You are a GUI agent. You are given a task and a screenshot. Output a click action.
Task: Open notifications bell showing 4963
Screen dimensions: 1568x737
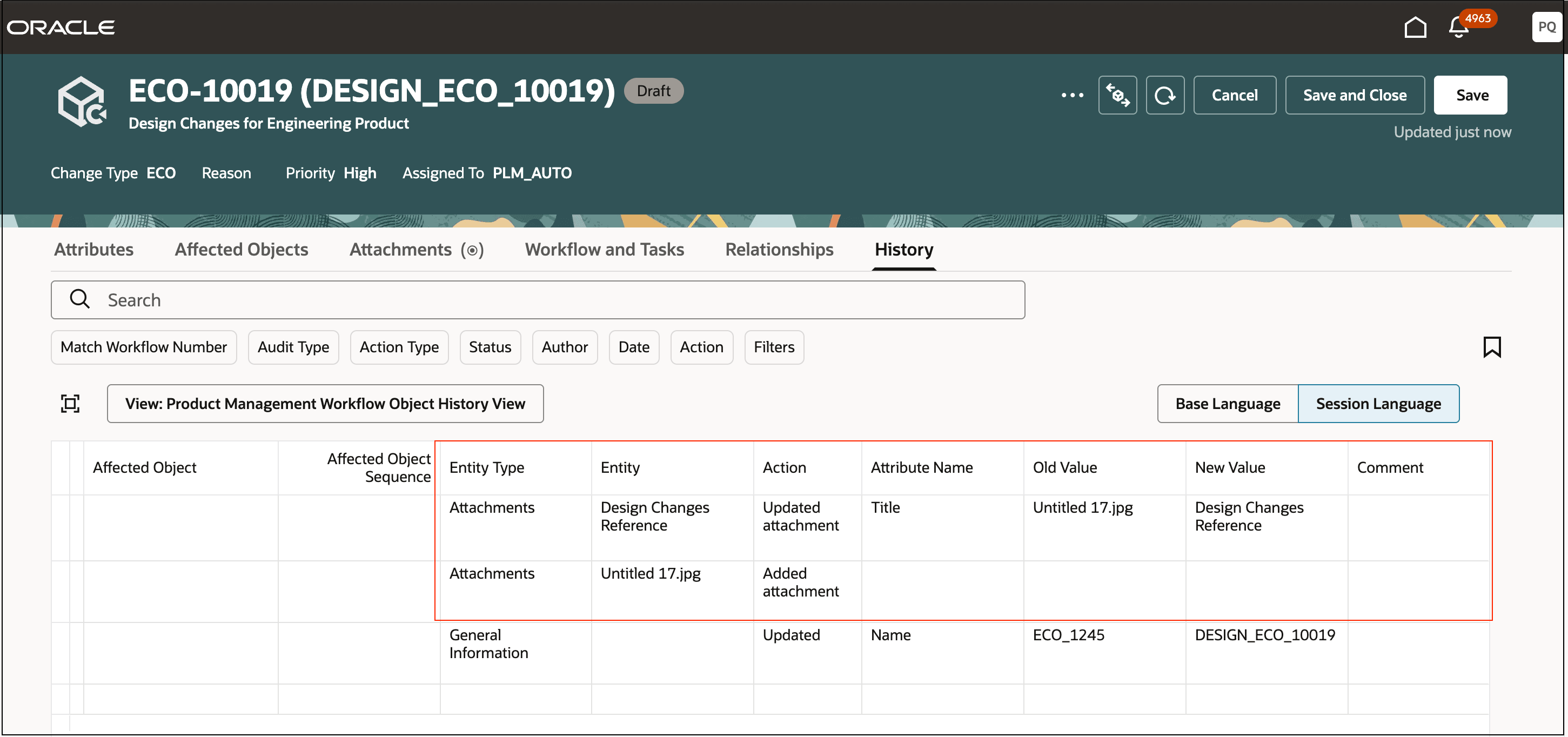[1458, 28]
